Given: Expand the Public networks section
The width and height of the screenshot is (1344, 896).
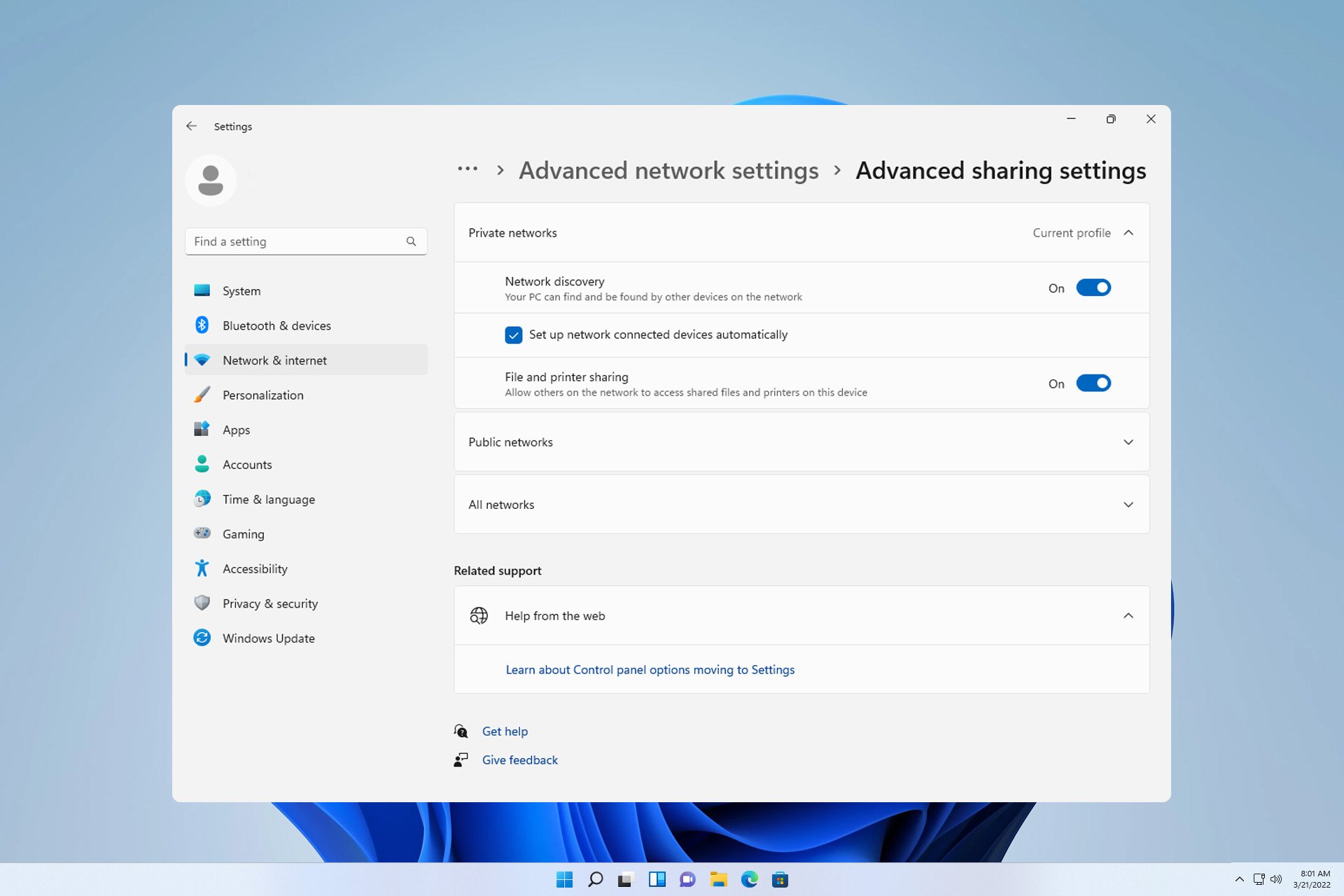Looking at the screenshot, I should tap(800, 441).
